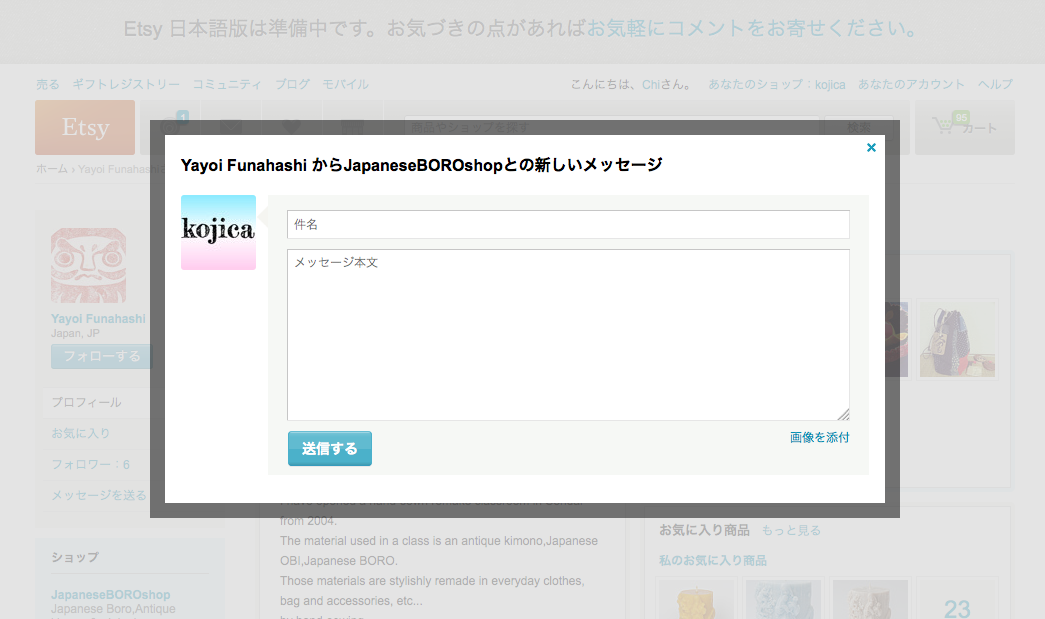
Task: Open the モバイル mobile link
Action: [346, 85]
